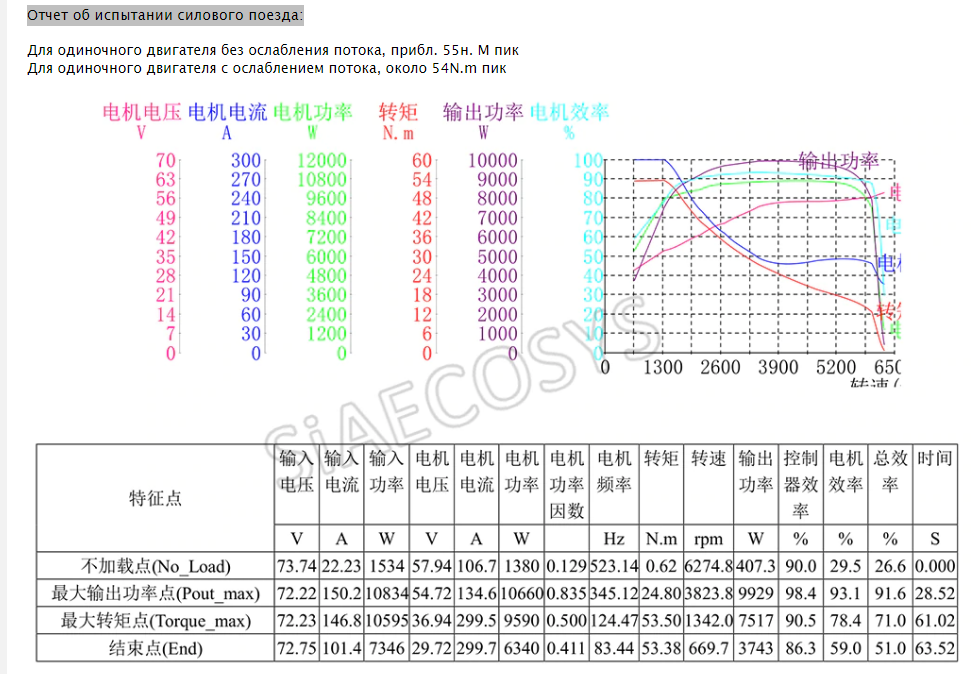
Task: Select the "24.80" torque cell
Action: tap(661, 593)
